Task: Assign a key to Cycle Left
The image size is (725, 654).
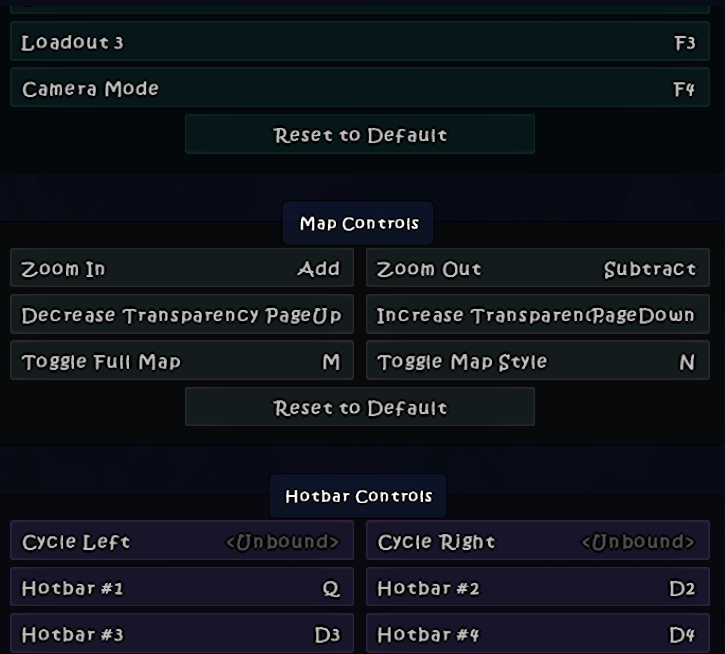Action: click(x=181, y=542)
